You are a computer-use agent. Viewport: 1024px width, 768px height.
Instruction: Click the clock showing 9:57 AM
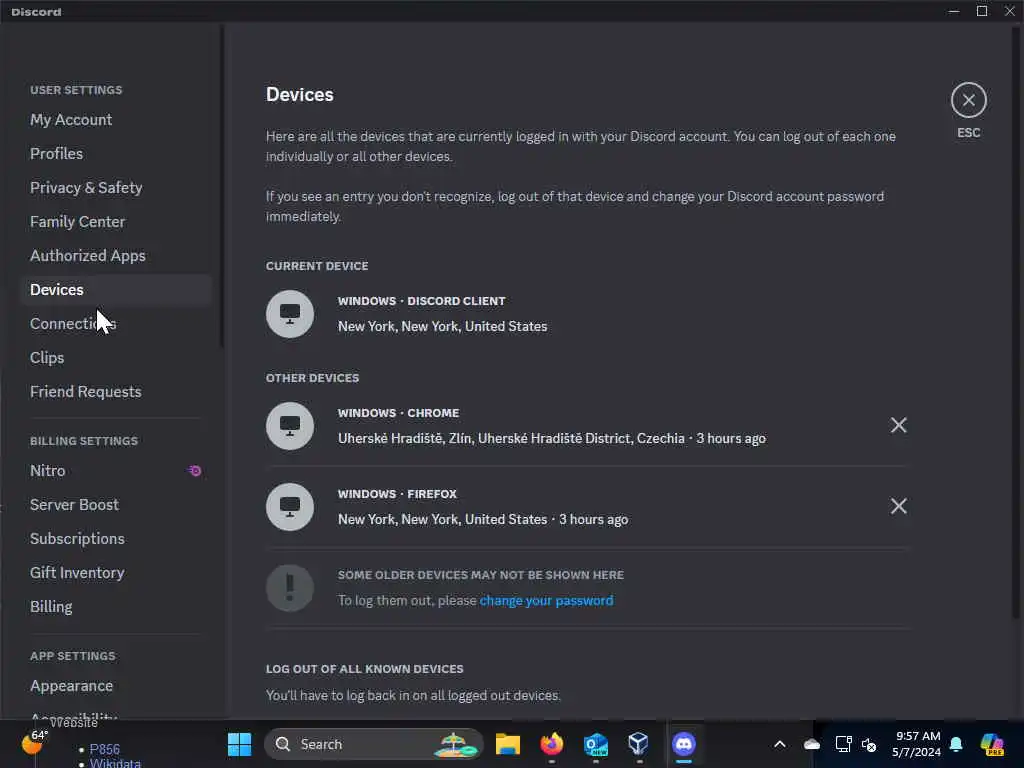[x=917, y=744]
